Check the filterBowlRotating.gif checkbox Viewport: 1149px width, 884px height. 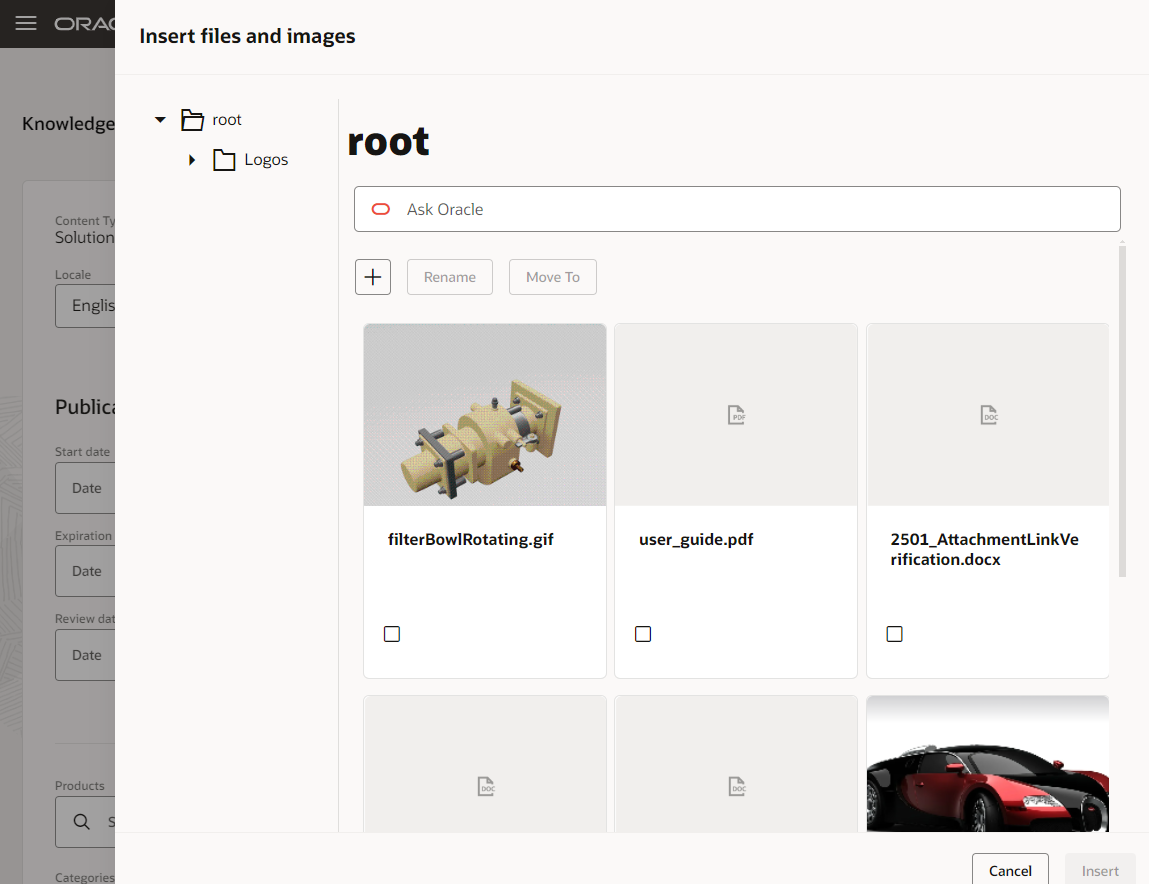(392, 634)
